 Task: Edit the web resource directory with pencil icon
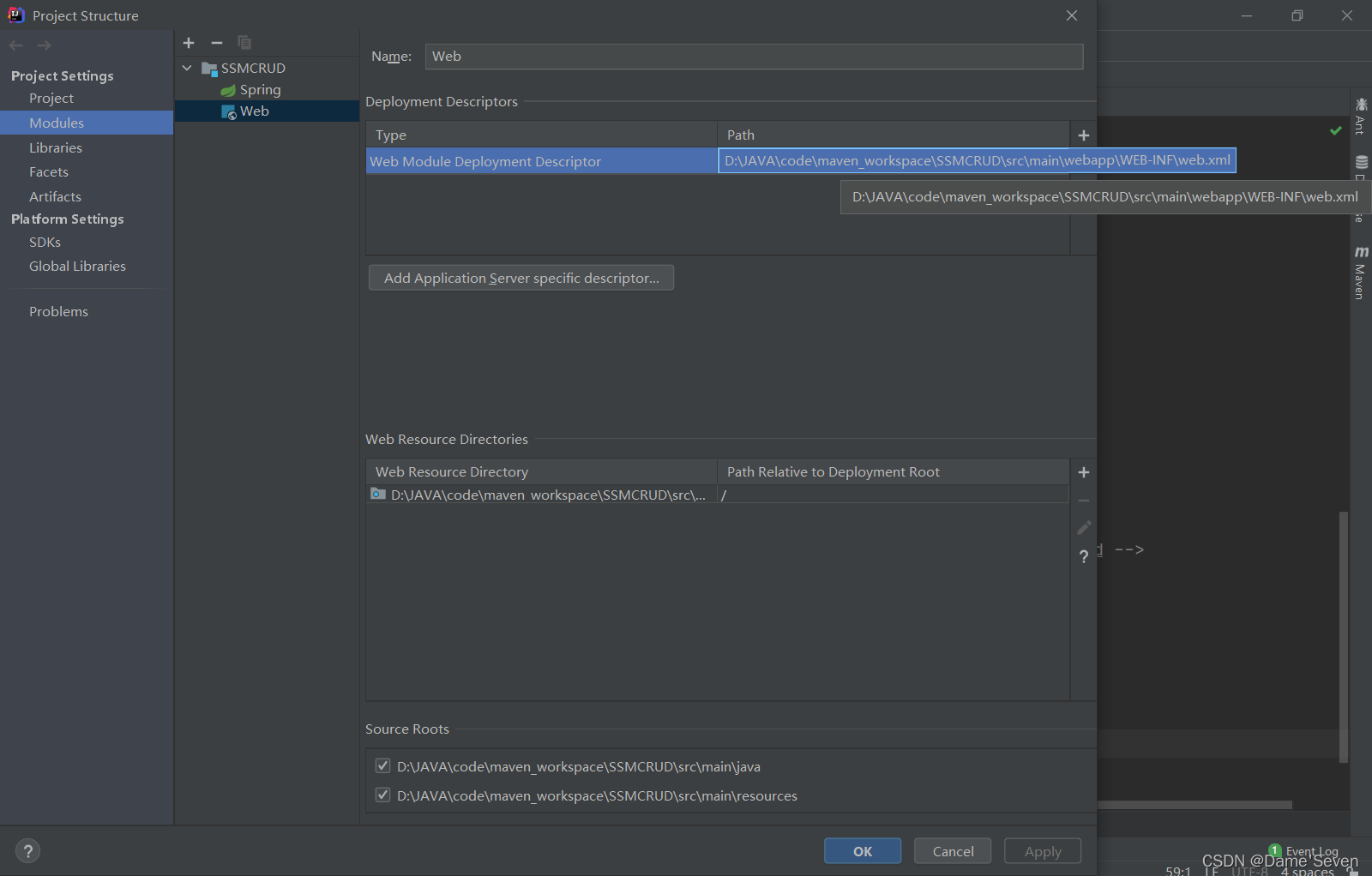coord(1084,528)
